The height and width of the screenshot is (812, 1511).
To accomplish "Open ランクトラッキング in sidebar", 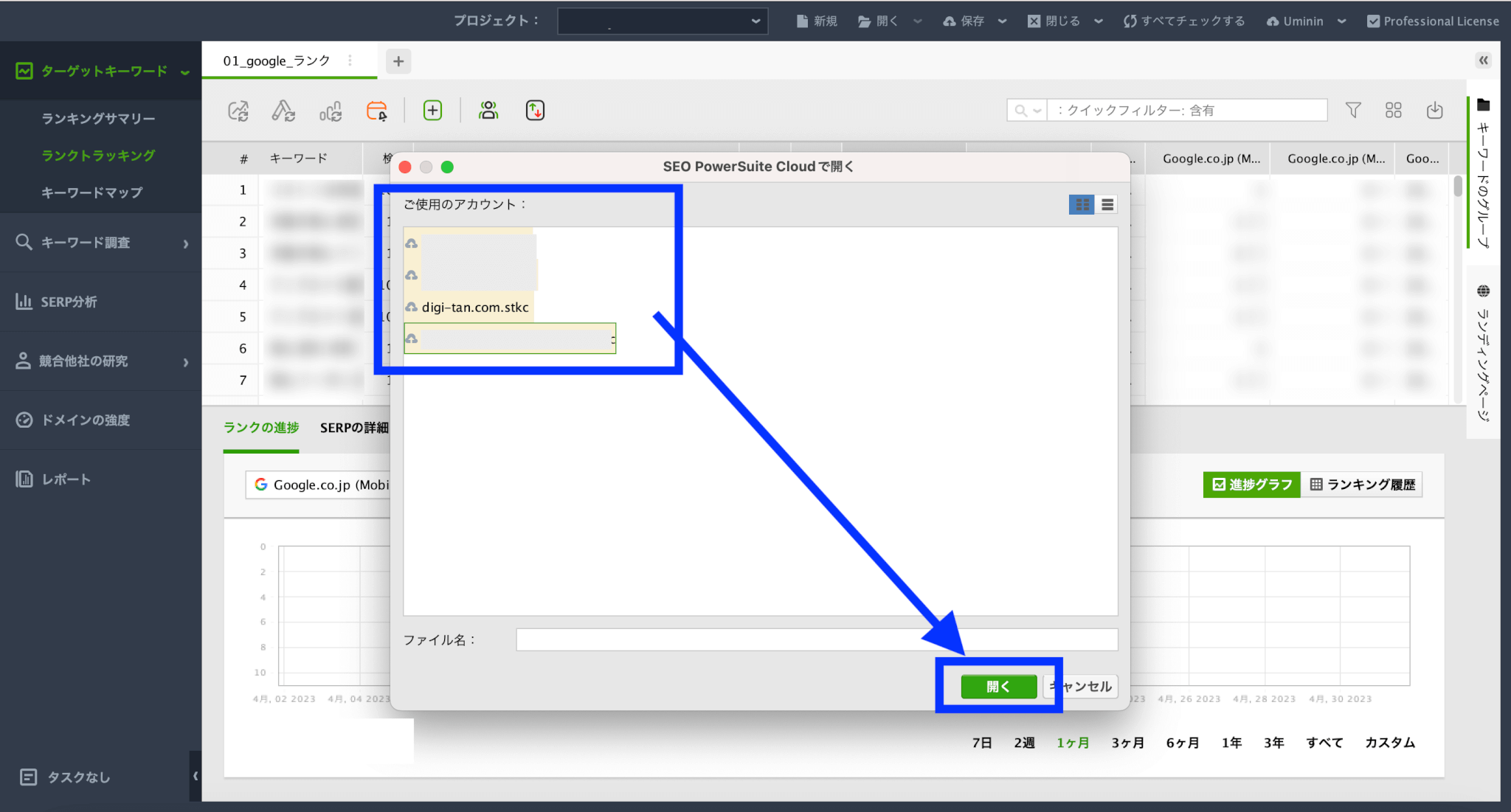I will [x=98, y=156].
